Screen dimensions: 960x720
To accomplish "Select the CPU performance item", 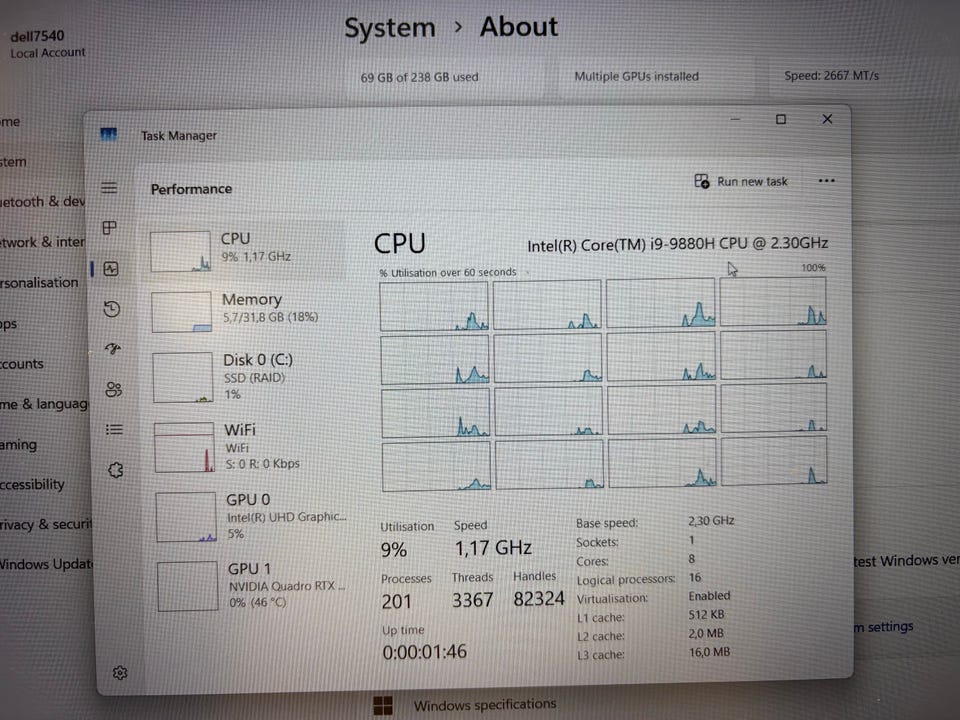I will (247, 248).
